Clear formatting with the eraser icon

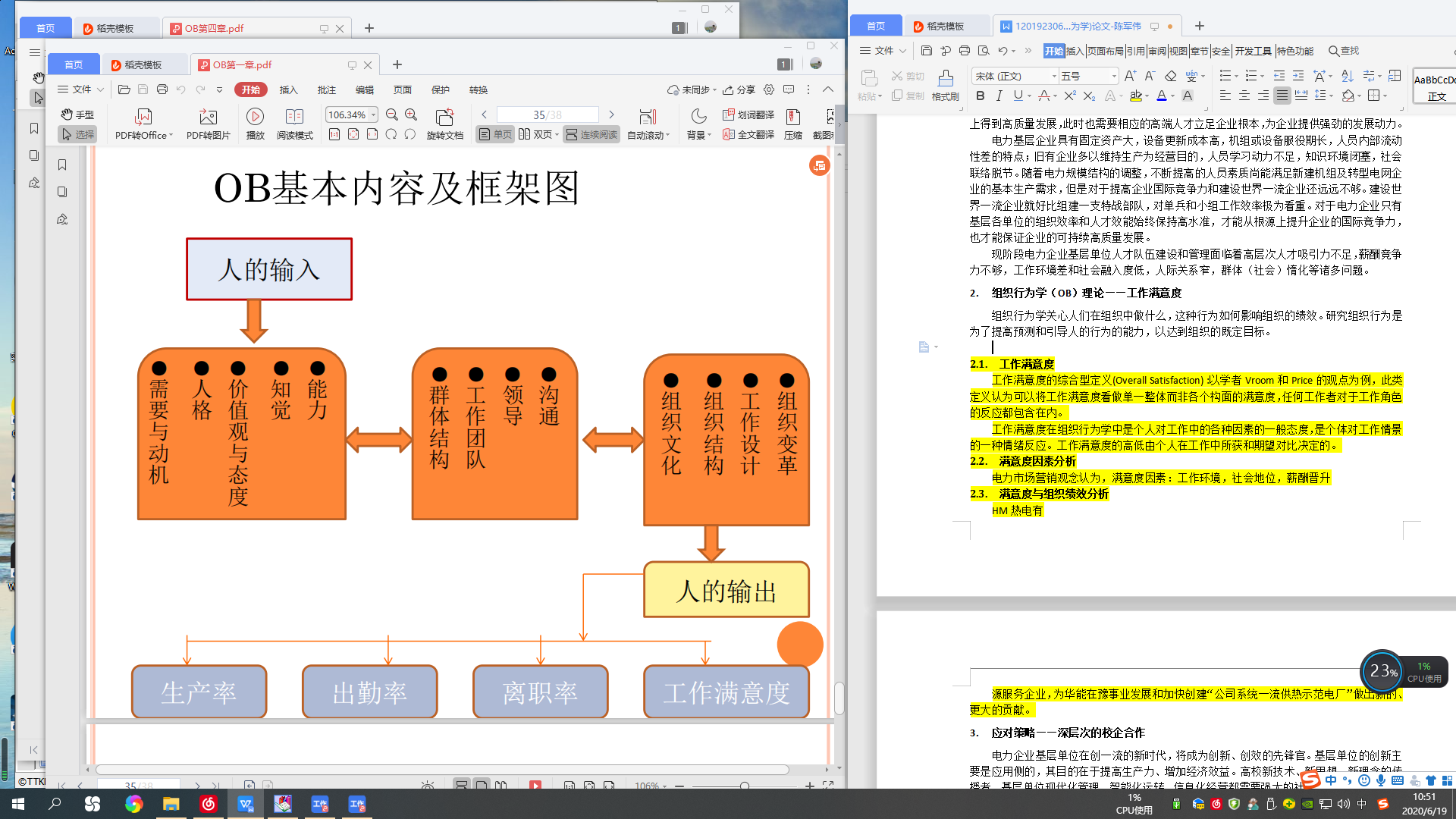1170,76
